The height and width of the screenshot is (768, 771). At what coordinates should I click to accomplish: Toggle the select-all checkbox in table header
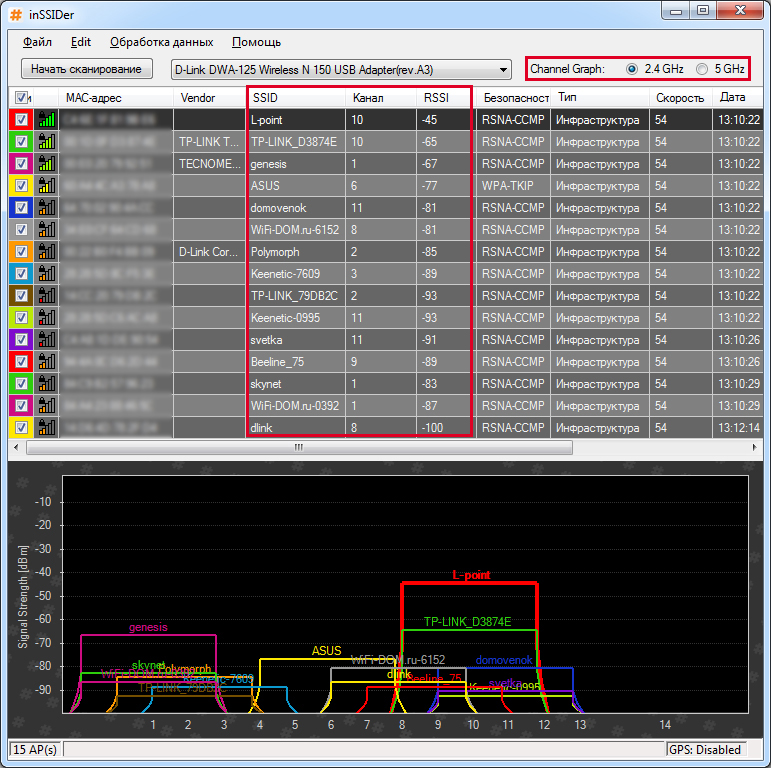point(21,97)
